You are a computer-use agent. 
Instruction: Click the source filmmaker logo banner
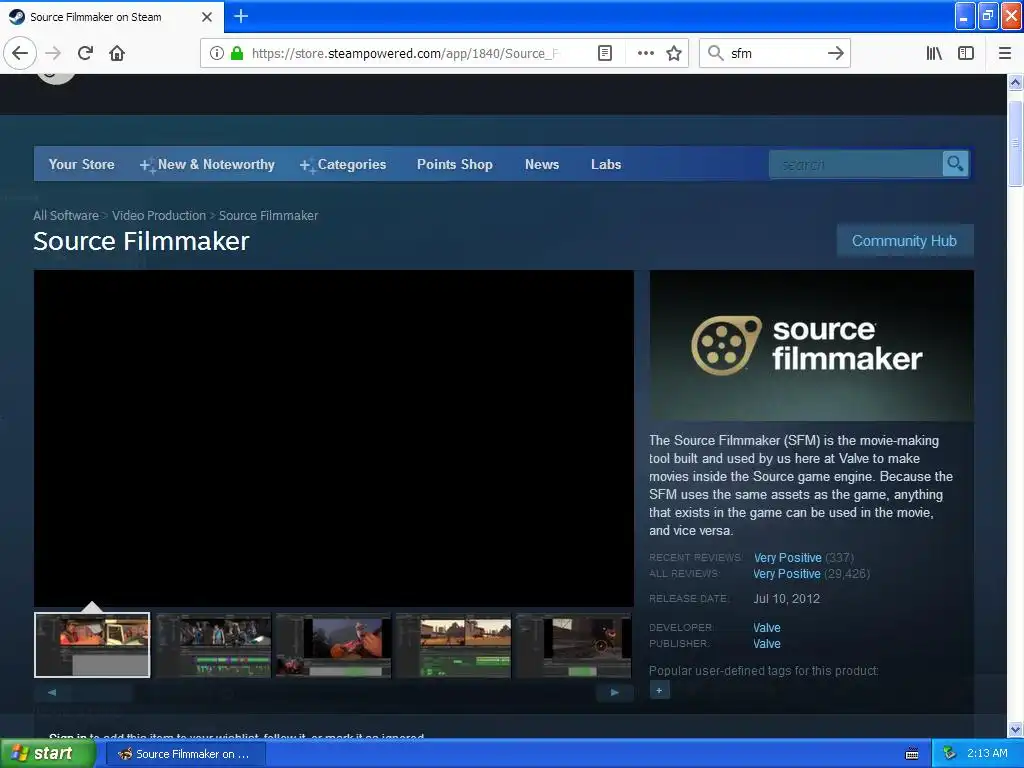tap(811, 345)
